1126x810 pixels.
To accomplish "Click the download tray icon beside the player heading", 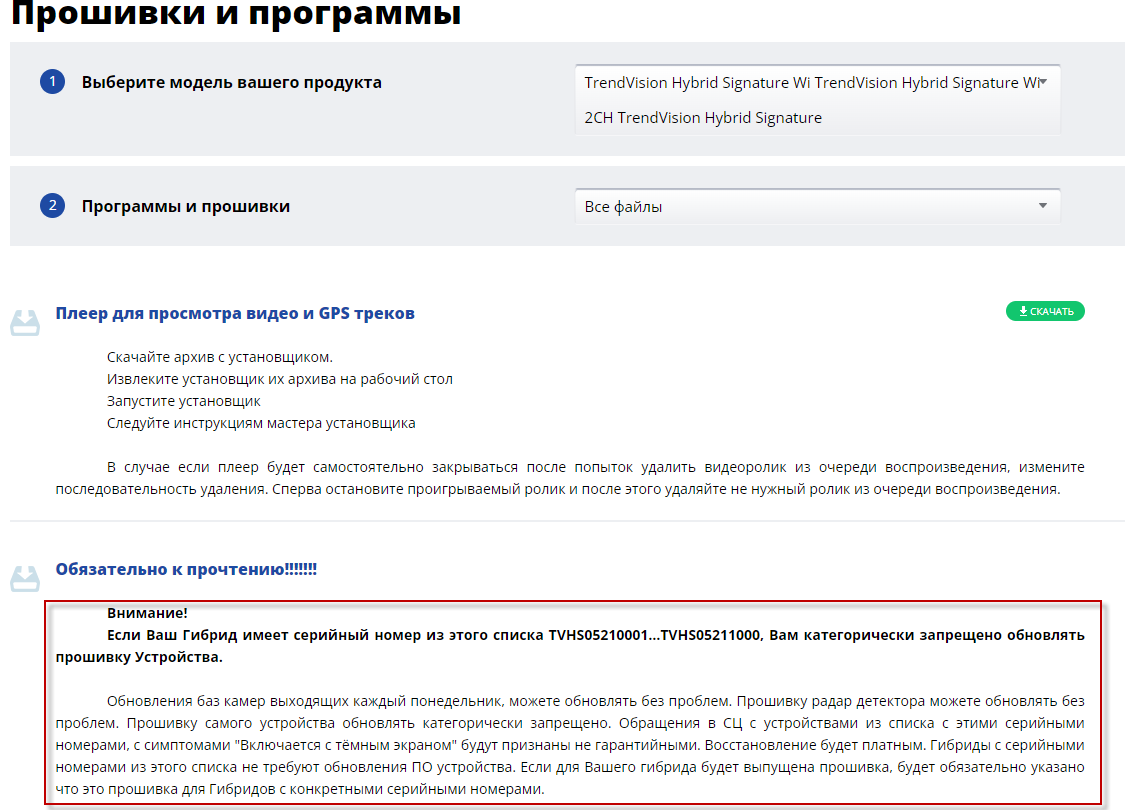I will (x=25, y=322).
